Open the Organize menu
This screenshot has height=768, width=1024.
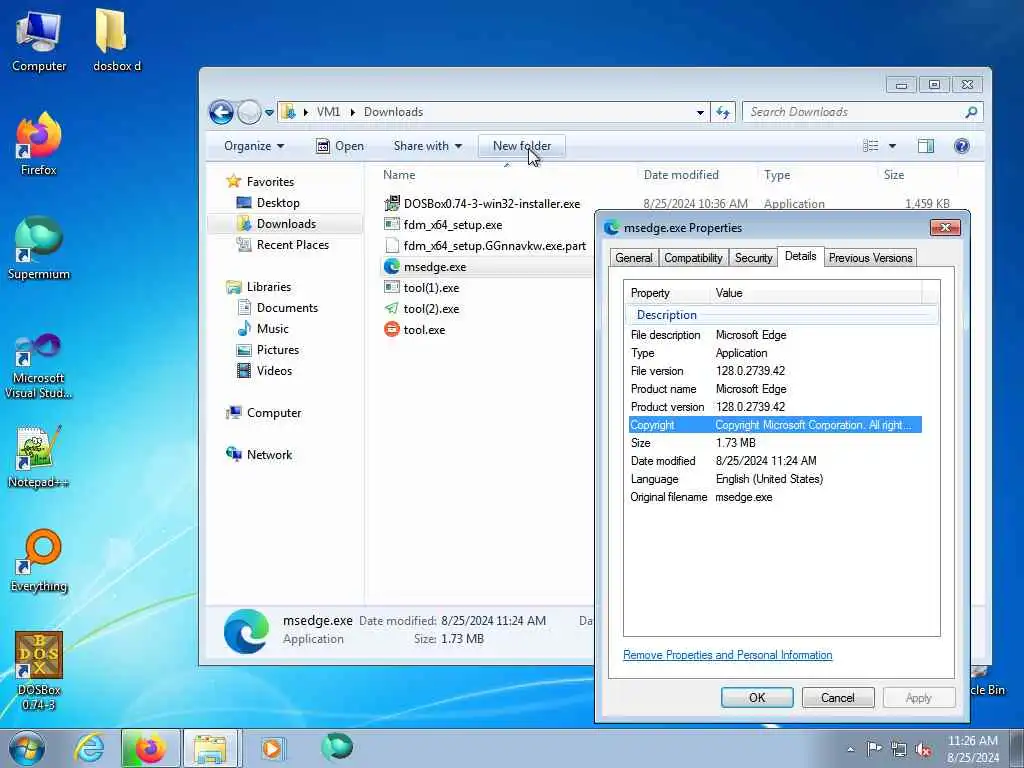click(x=253, y=146)
